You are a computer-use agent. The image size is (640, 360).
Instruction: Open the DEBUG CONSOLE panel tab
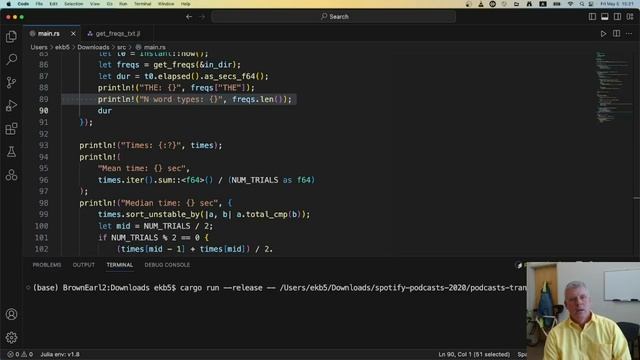tap(167, 265)
